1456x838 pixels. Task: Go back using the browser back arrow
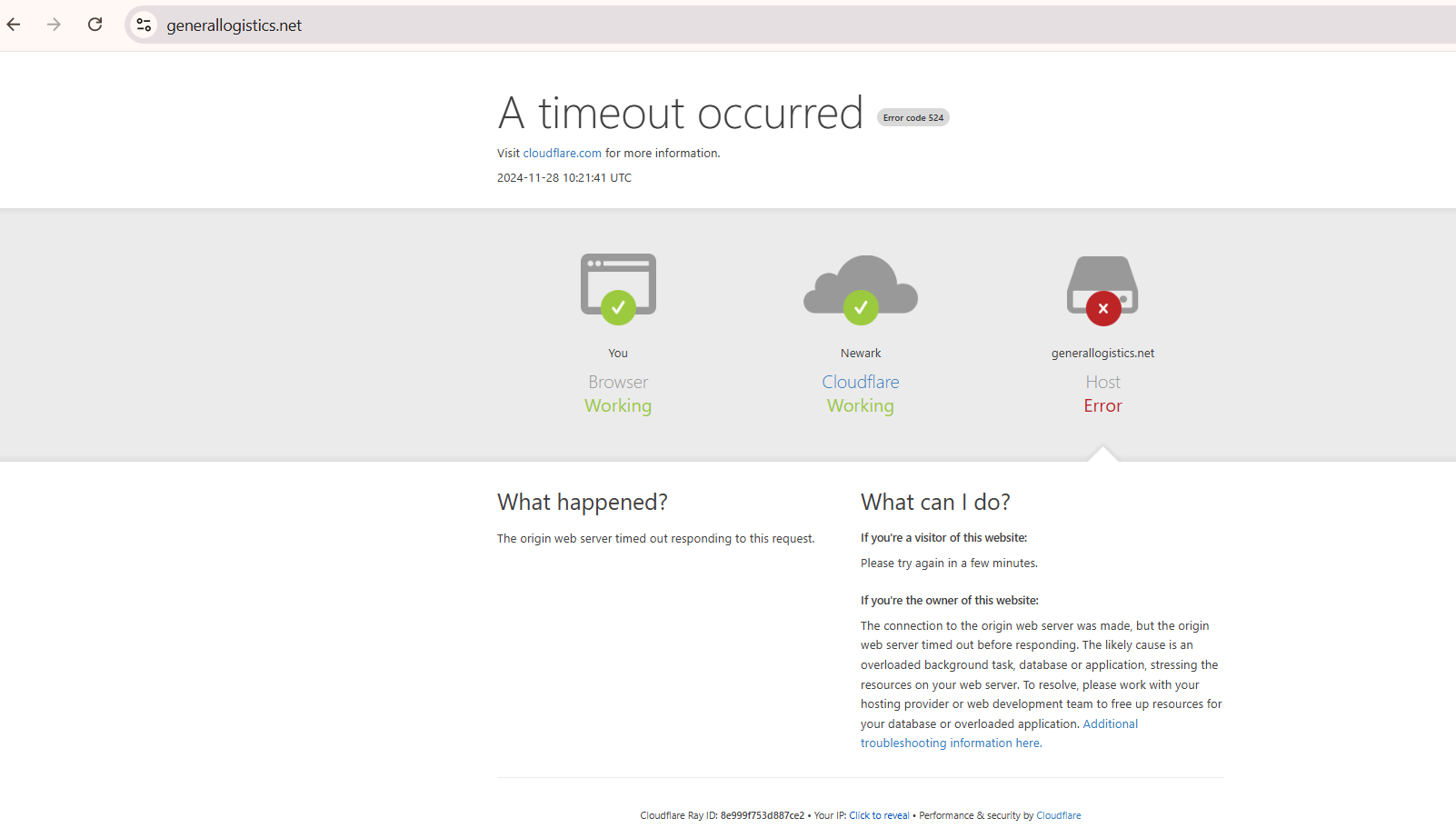click(x=14, y=25)
